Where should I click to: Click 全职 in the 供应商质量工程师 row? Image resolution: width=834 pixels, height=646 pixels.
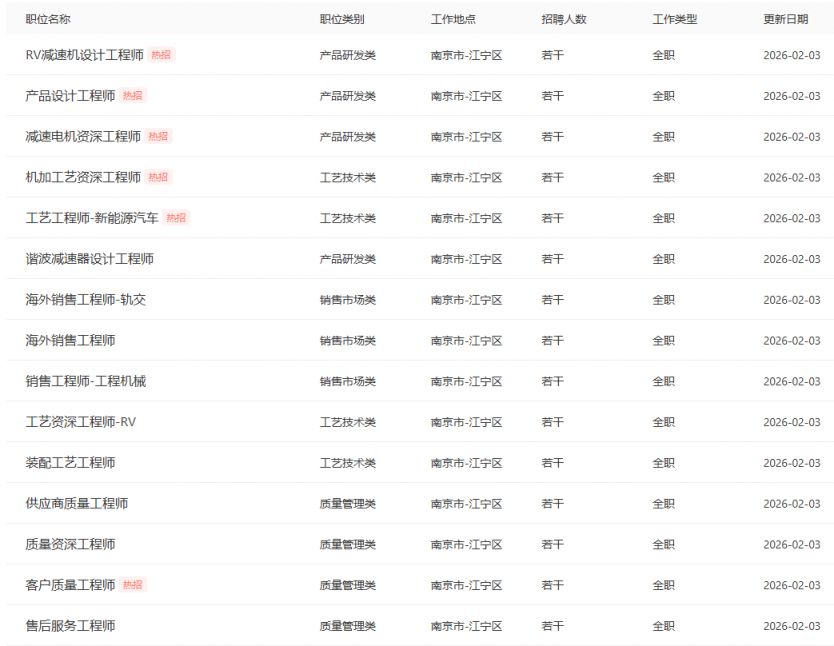pos(664,504)
